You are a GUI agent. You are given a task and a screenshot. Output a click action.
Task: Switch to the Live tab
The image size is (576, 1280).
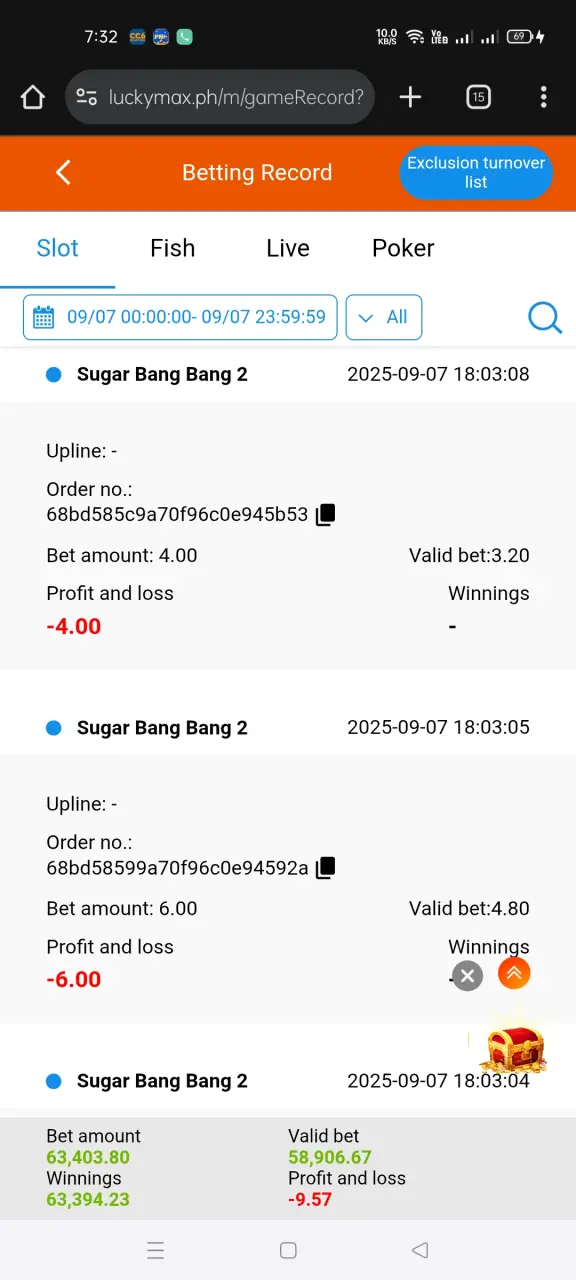288,248
